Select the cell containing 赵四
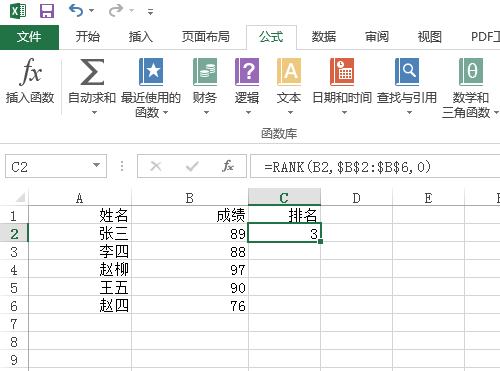 [x=80, y=305]
